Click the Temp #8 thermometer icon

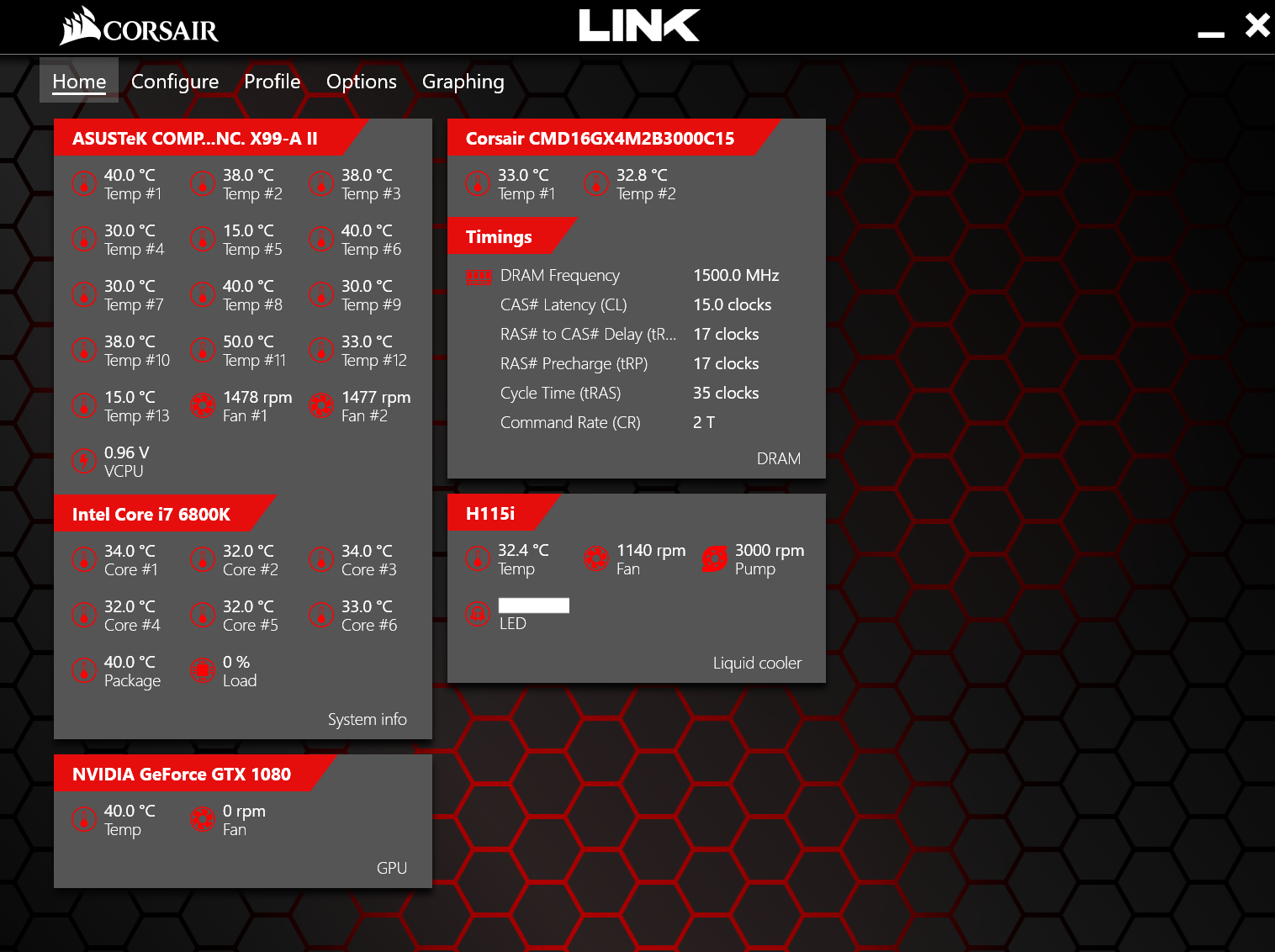tap(203, 295)
